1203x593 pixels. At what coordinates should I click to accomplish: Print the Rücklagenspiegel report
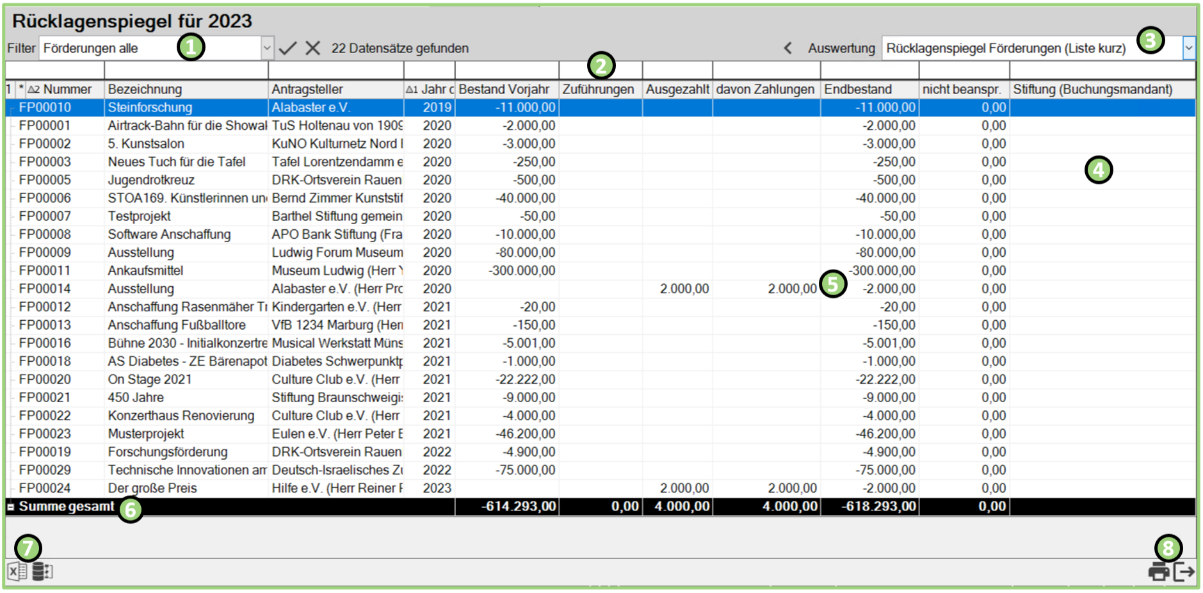[x=1158, y=572]
